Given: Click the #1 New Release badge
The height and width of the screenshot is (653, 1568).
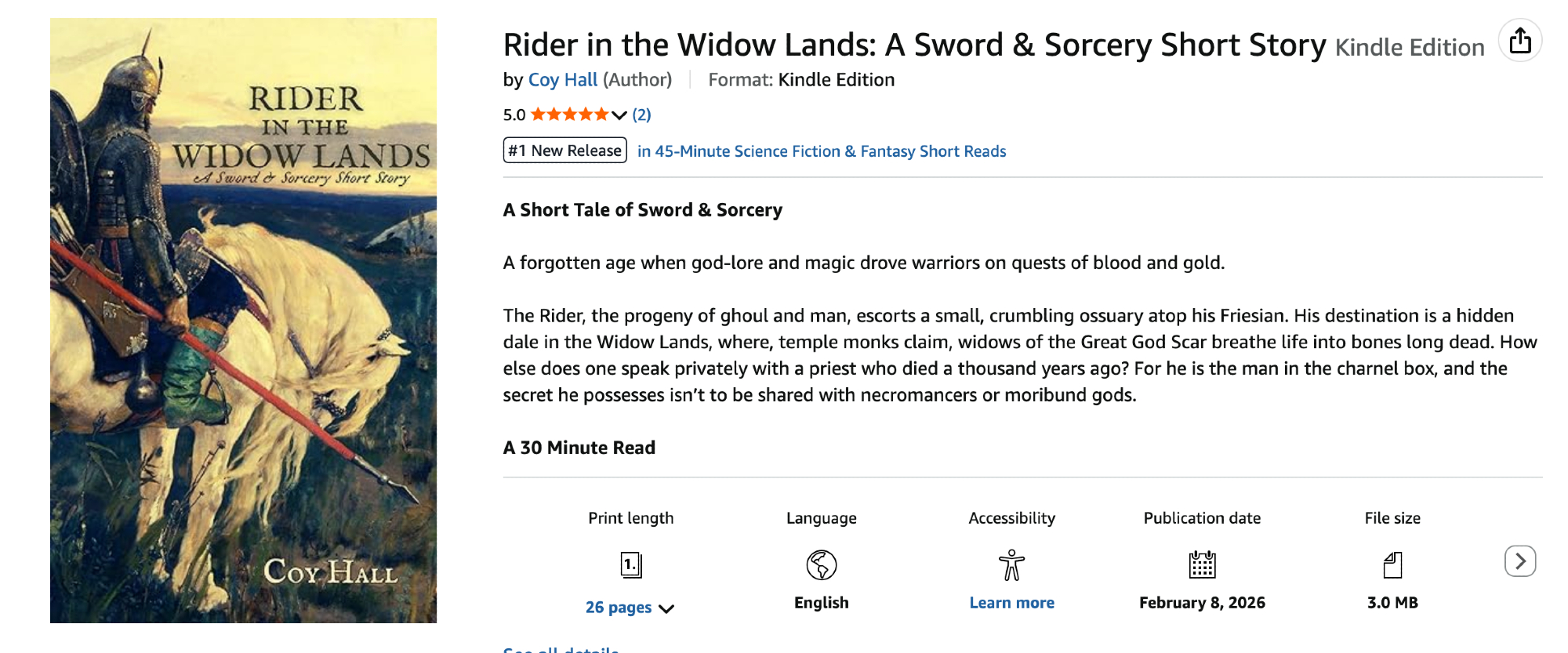Looking at the screenshot, I should [564, 151].
